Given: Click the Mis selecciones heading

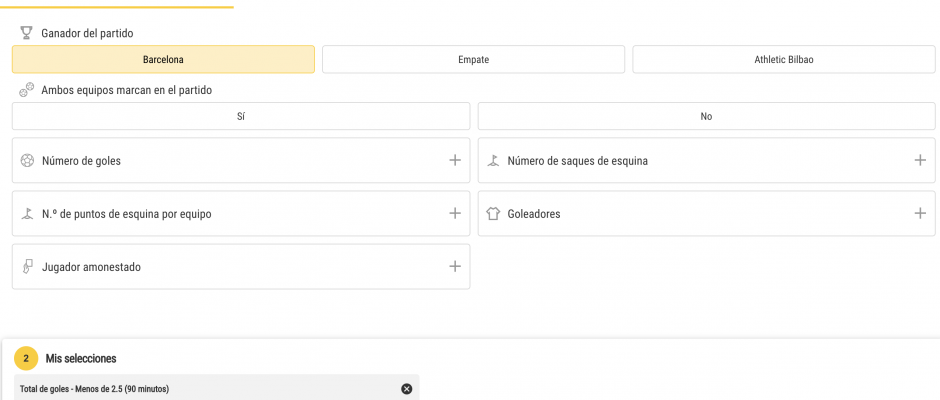Looking at the screenshot, I should pos(81,359).
